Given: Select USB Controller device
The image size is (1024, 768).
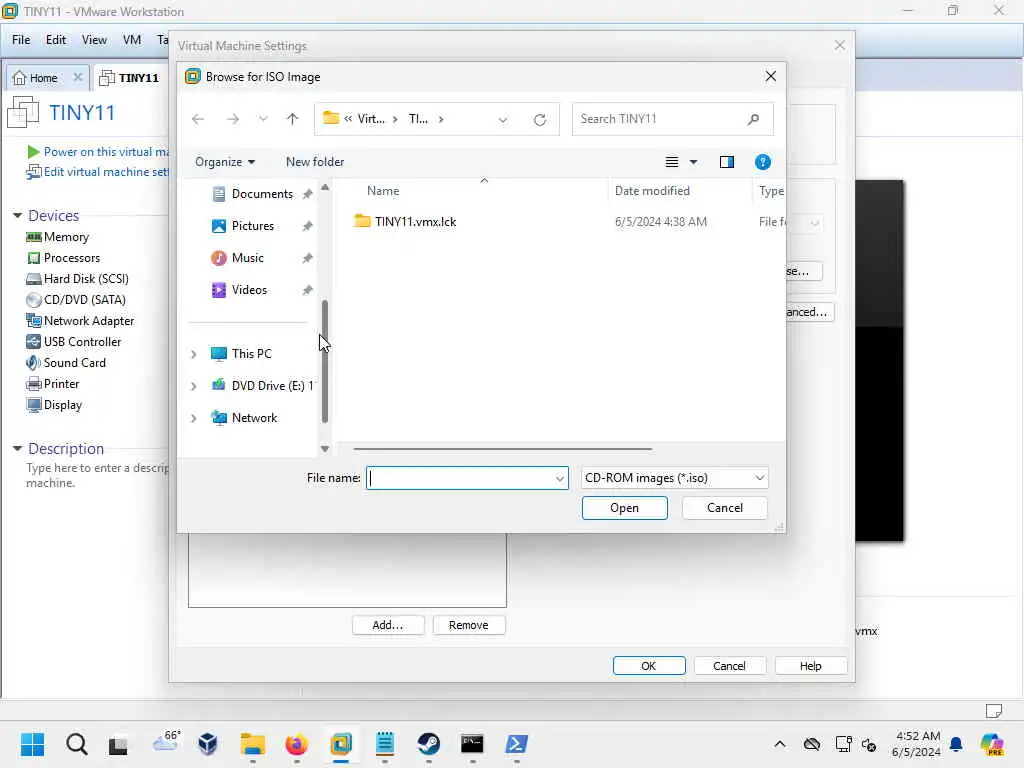Looking at the screenshot, I should tap(73, 342).
